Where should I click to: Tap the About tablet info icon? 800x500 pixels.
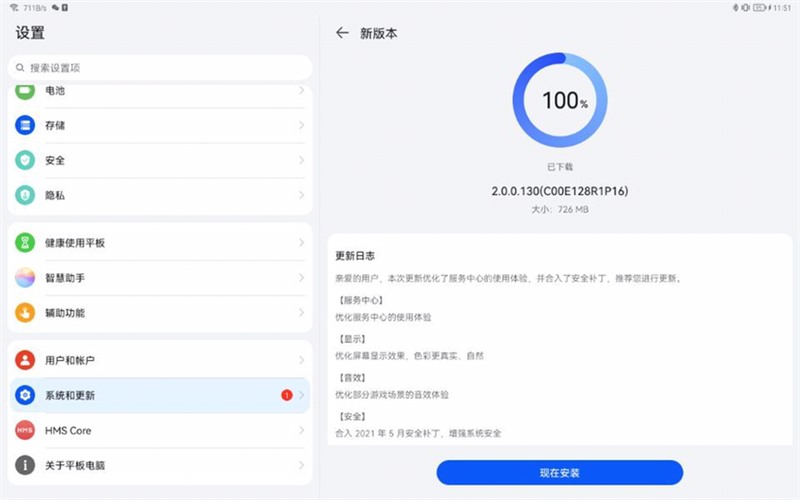24,465
